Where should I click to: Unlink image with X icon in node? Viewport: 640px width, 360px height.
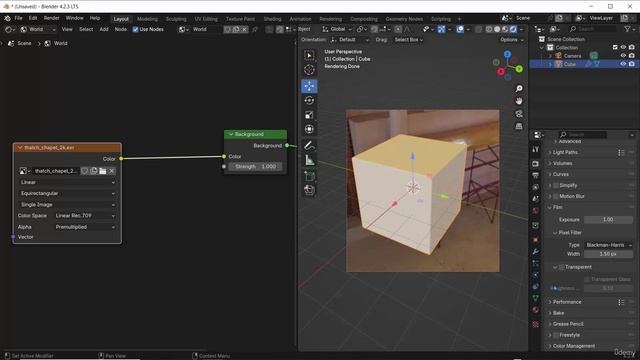[x=111, y=171]
